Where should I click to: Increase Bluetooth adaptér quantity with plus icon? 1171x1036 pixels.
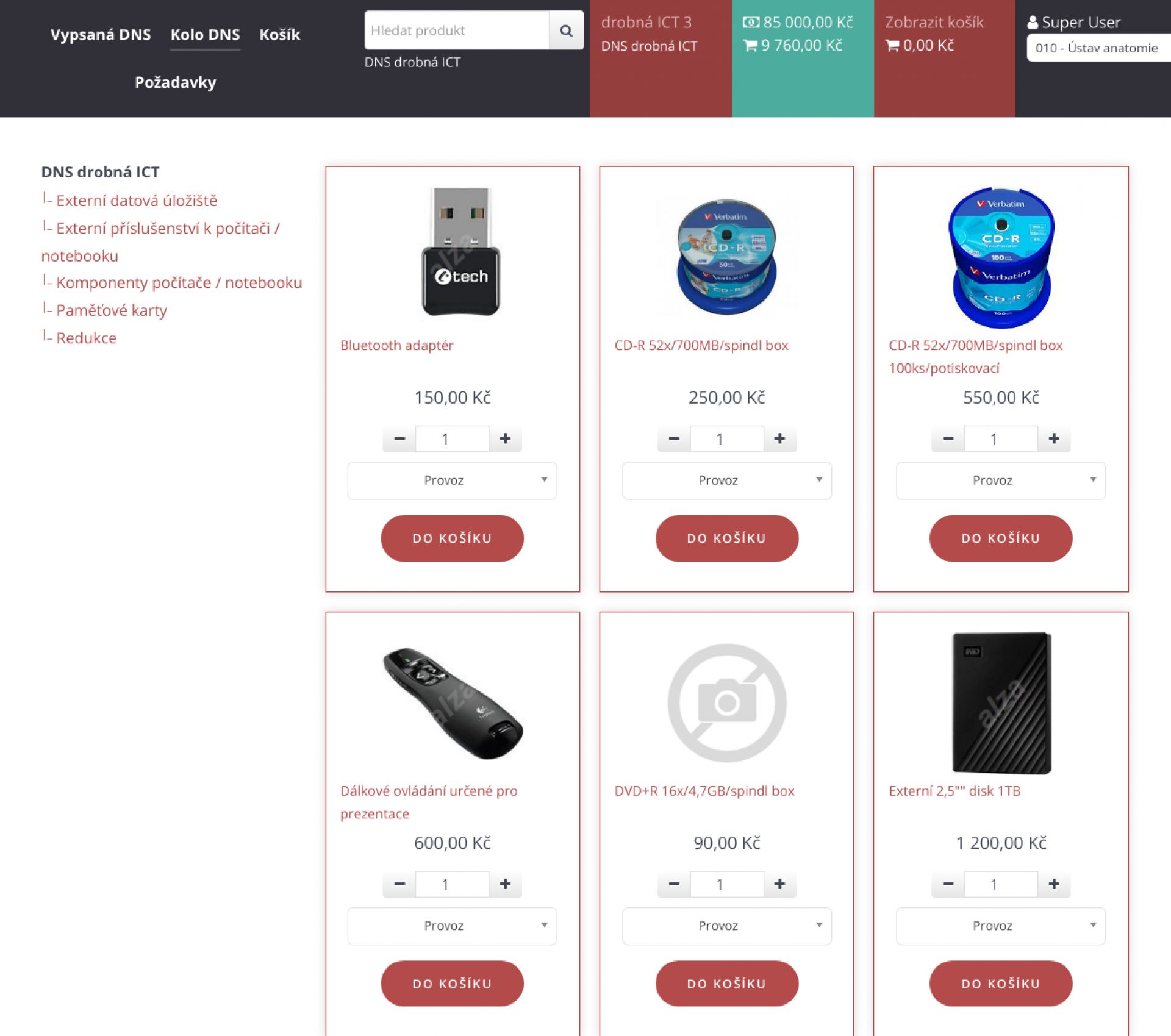[x=505, y=438]
